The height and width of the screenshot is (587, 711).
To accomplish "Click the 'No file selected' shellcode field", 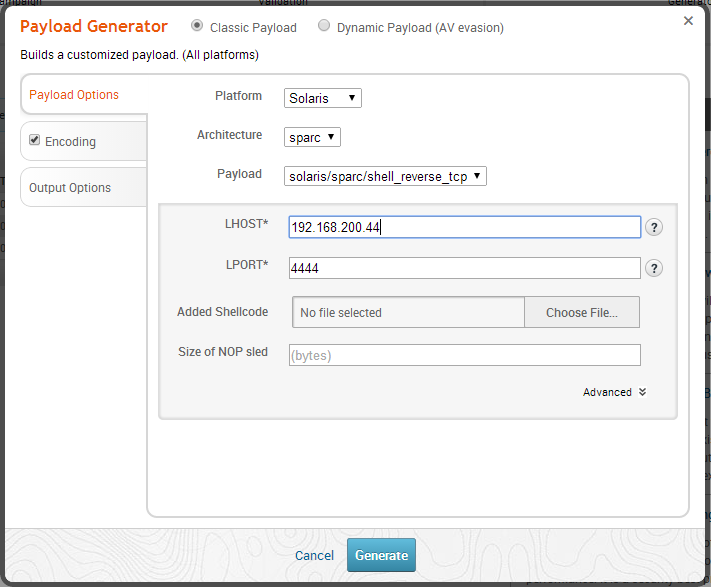I will pyautogui.click(x=408, y=312).
